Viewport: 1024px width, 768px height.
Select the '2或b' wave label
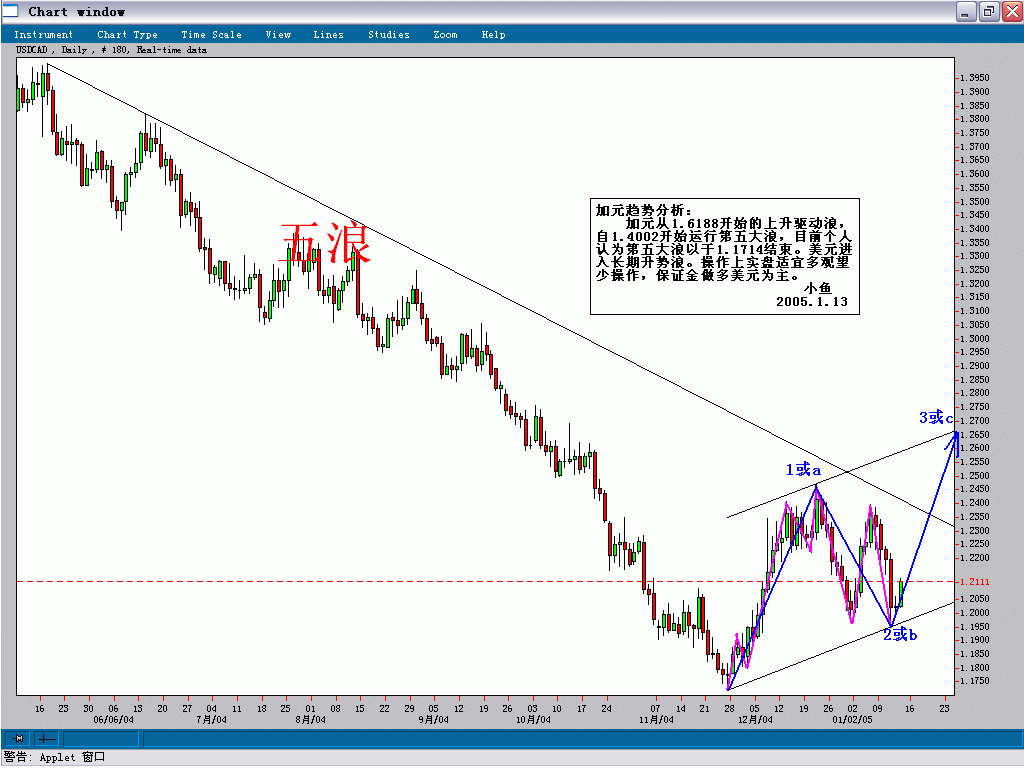tap(900, 633)
